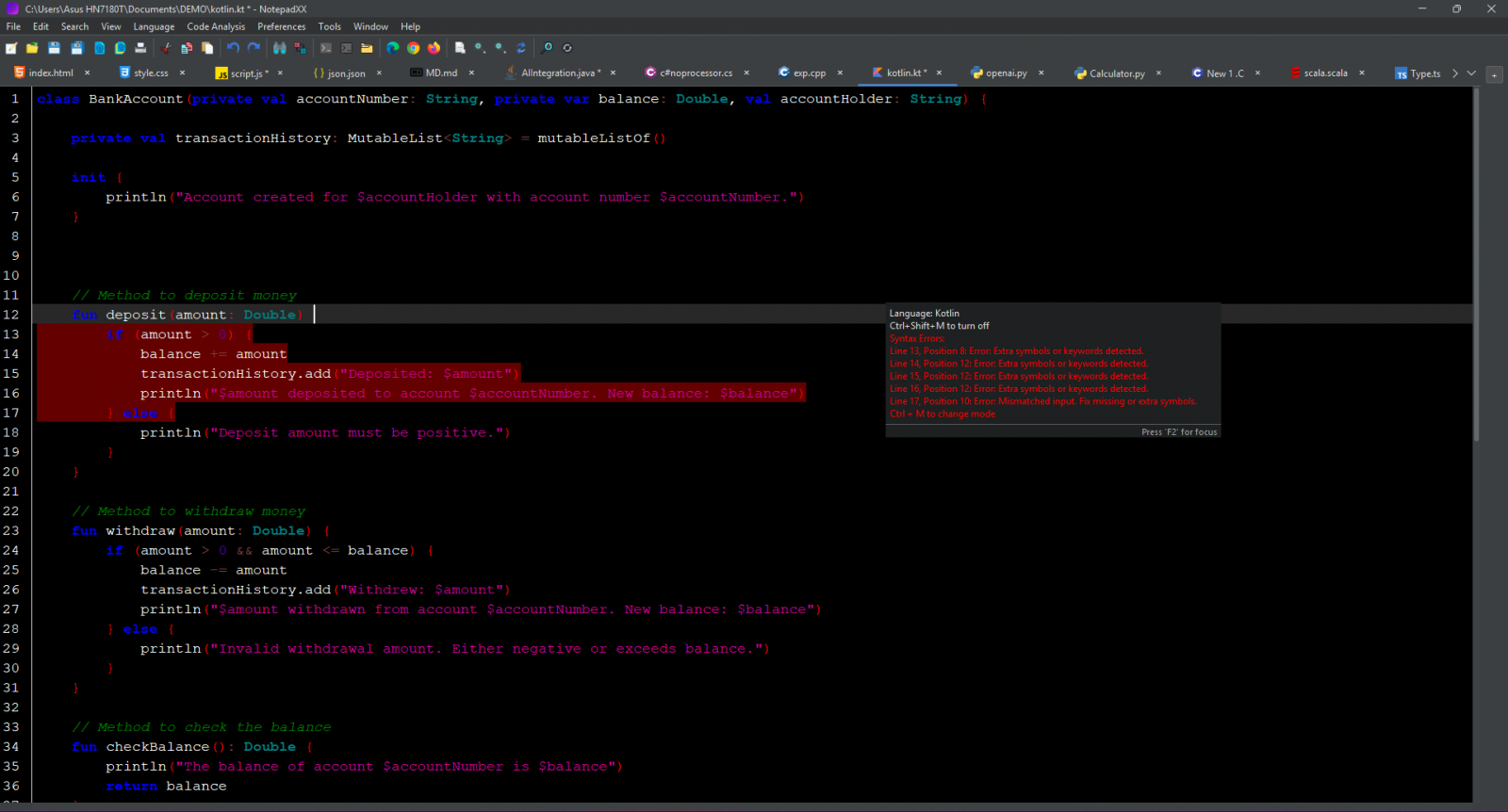Click the Redo arrow icon

[x=254, y=48]
